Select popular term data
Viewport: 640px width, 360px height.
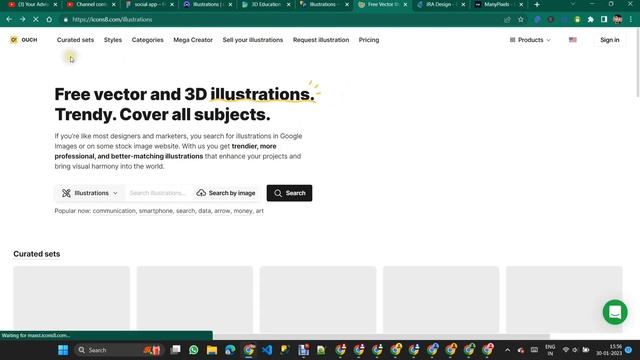click(204, 211)
